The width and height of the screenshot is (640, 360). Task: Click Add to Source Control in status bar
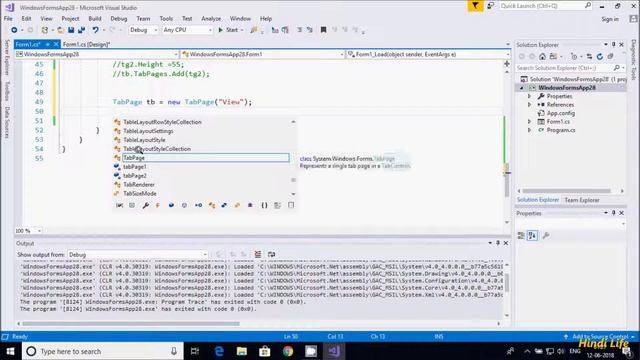600,336
